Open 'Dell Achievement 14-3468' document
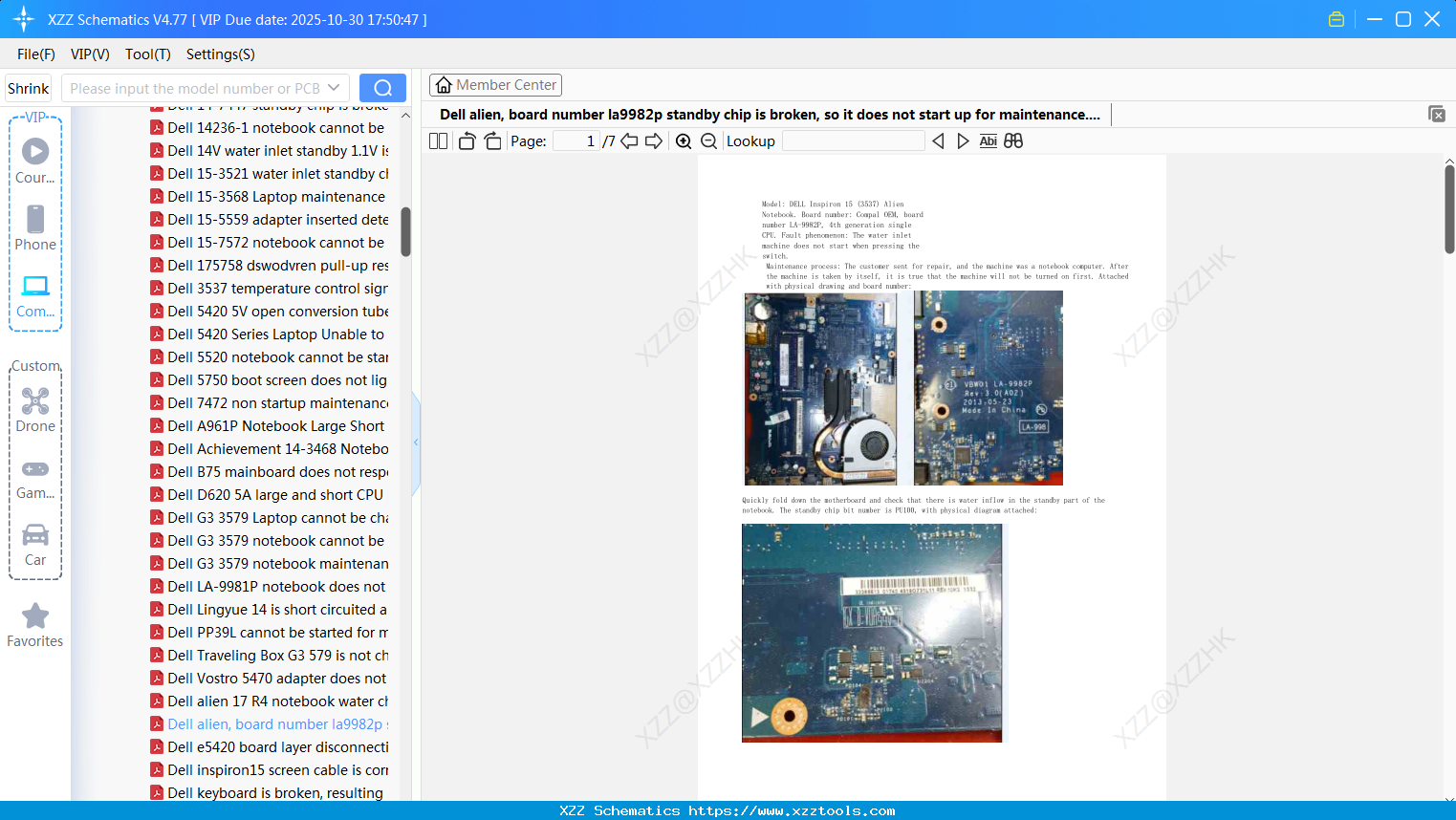This screenshot has width=1456, height=820. tap(270, 449)
